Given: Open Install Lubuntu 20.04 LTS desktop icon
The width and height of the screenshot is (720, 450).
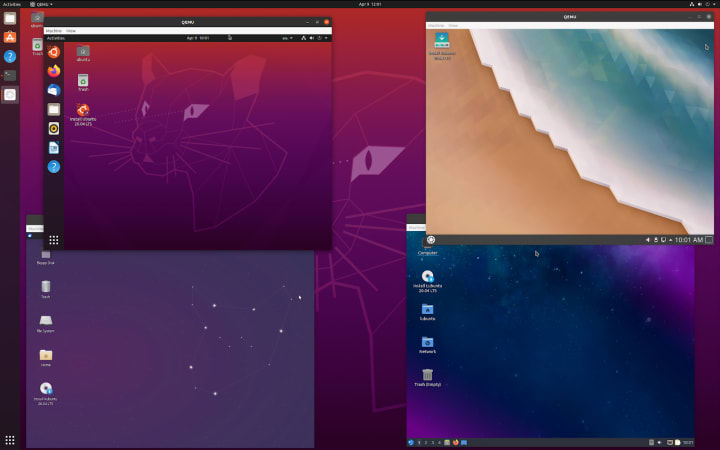Looking at the screenshot, I should [428, 281].
